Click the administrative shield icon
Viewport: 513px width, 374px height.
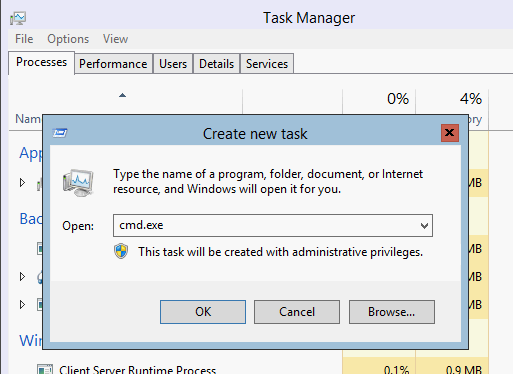point(121,251)
